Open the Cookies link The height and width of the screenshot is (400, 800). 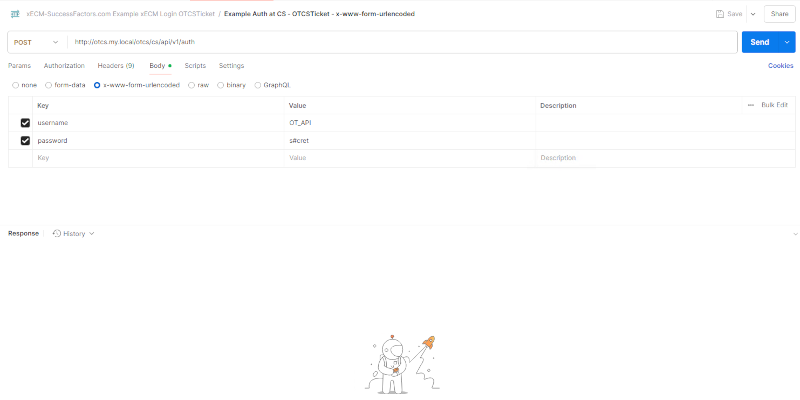click(x=780, y=65)
